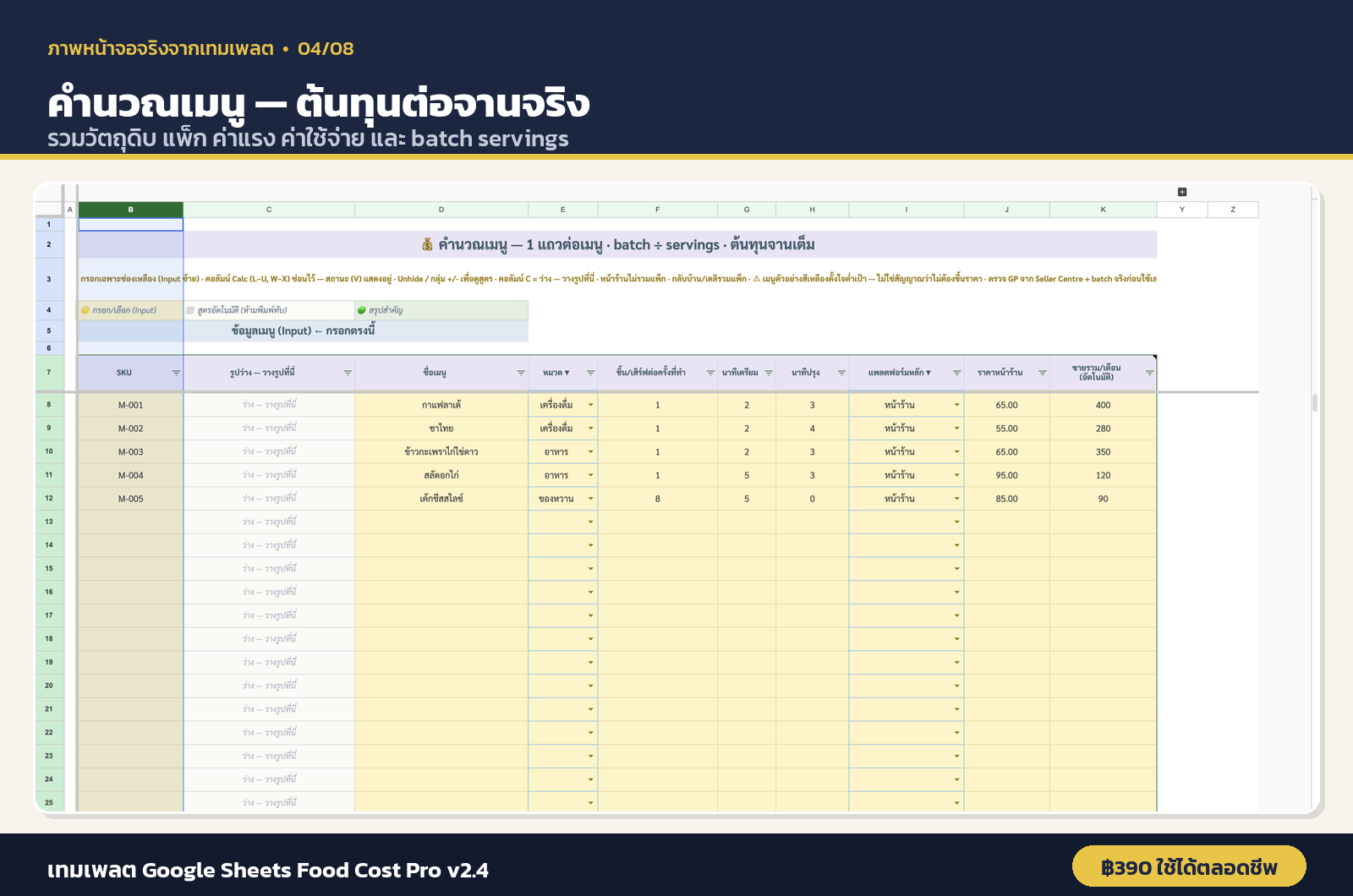Open filter icon on รูปว่าง — วางรูปที่นี่ header

(348, 373)
